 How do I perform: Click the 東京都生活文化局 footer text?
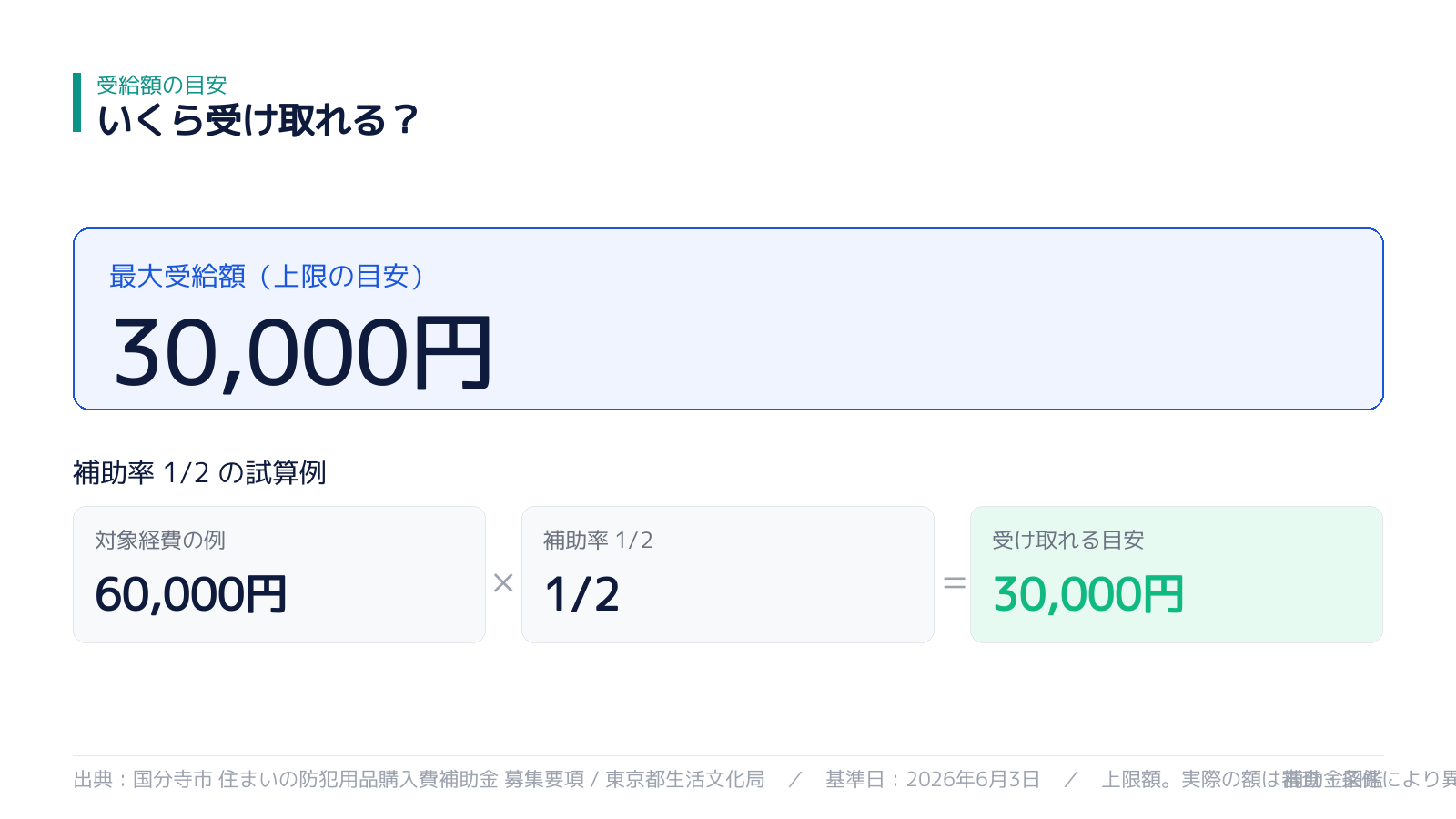click(685, 779)
